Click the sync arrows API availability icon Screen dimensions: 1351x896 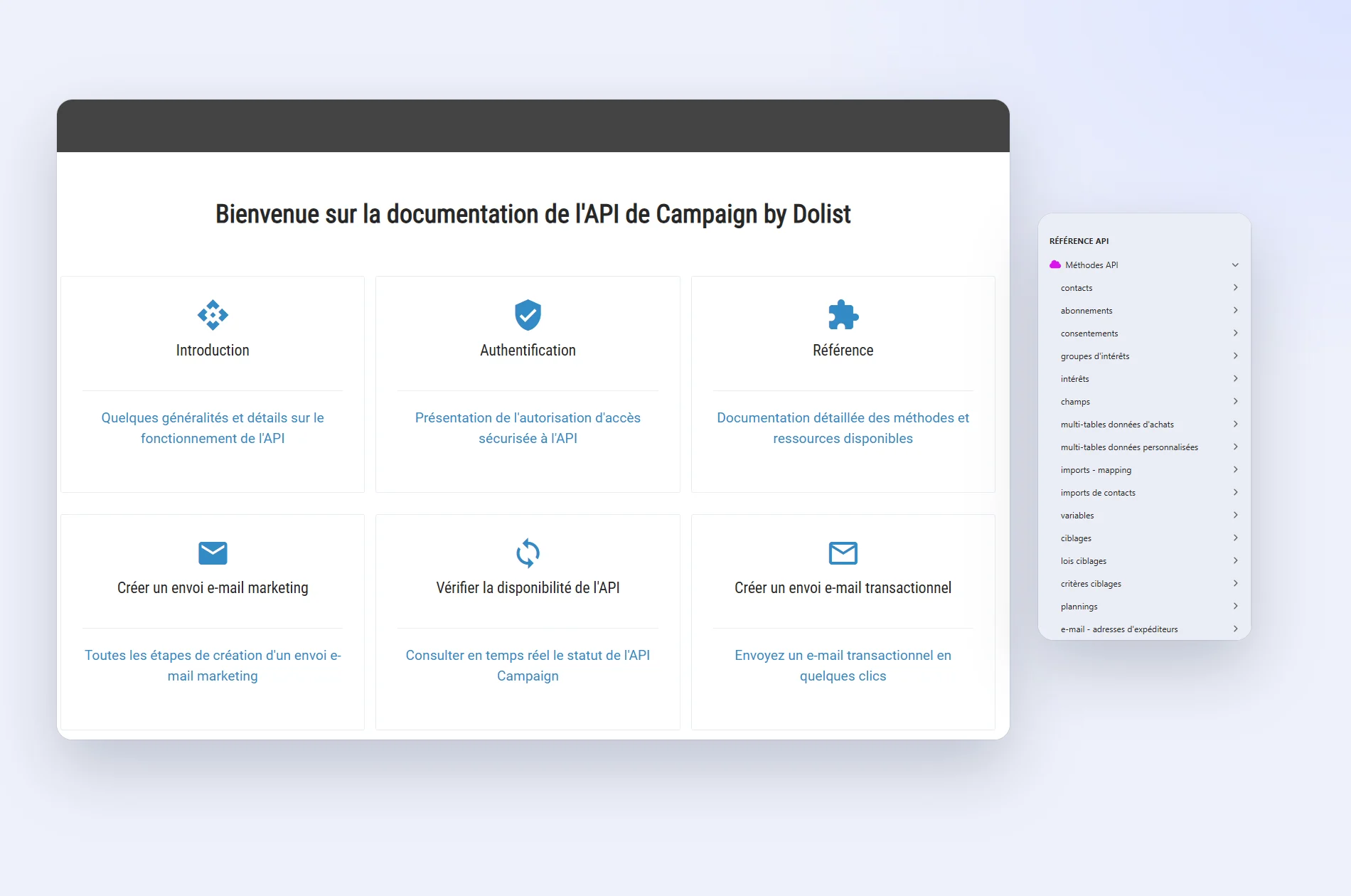[x=528, y=553]
